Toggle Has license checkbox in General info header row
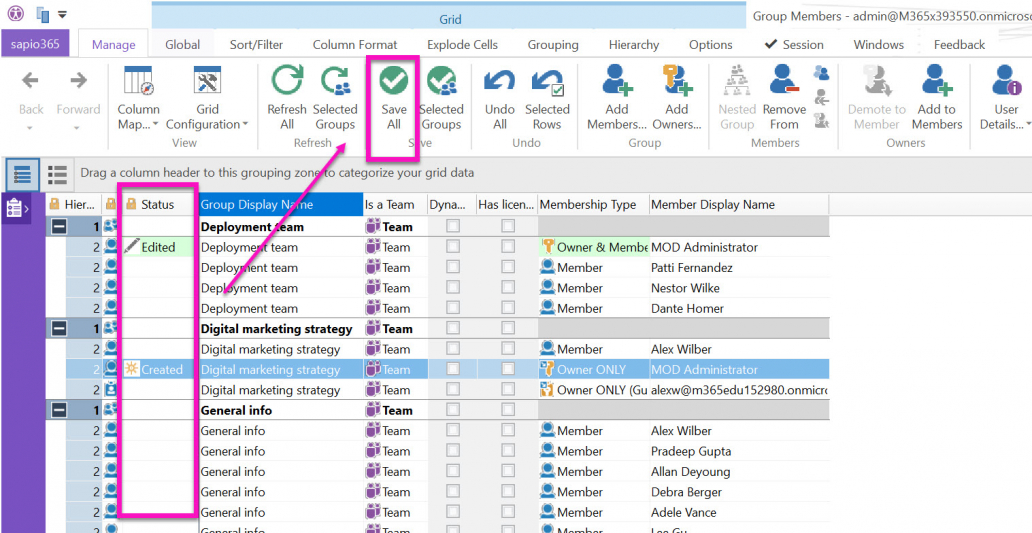This screenshot has width=1032, height=533. click(507, 410)
